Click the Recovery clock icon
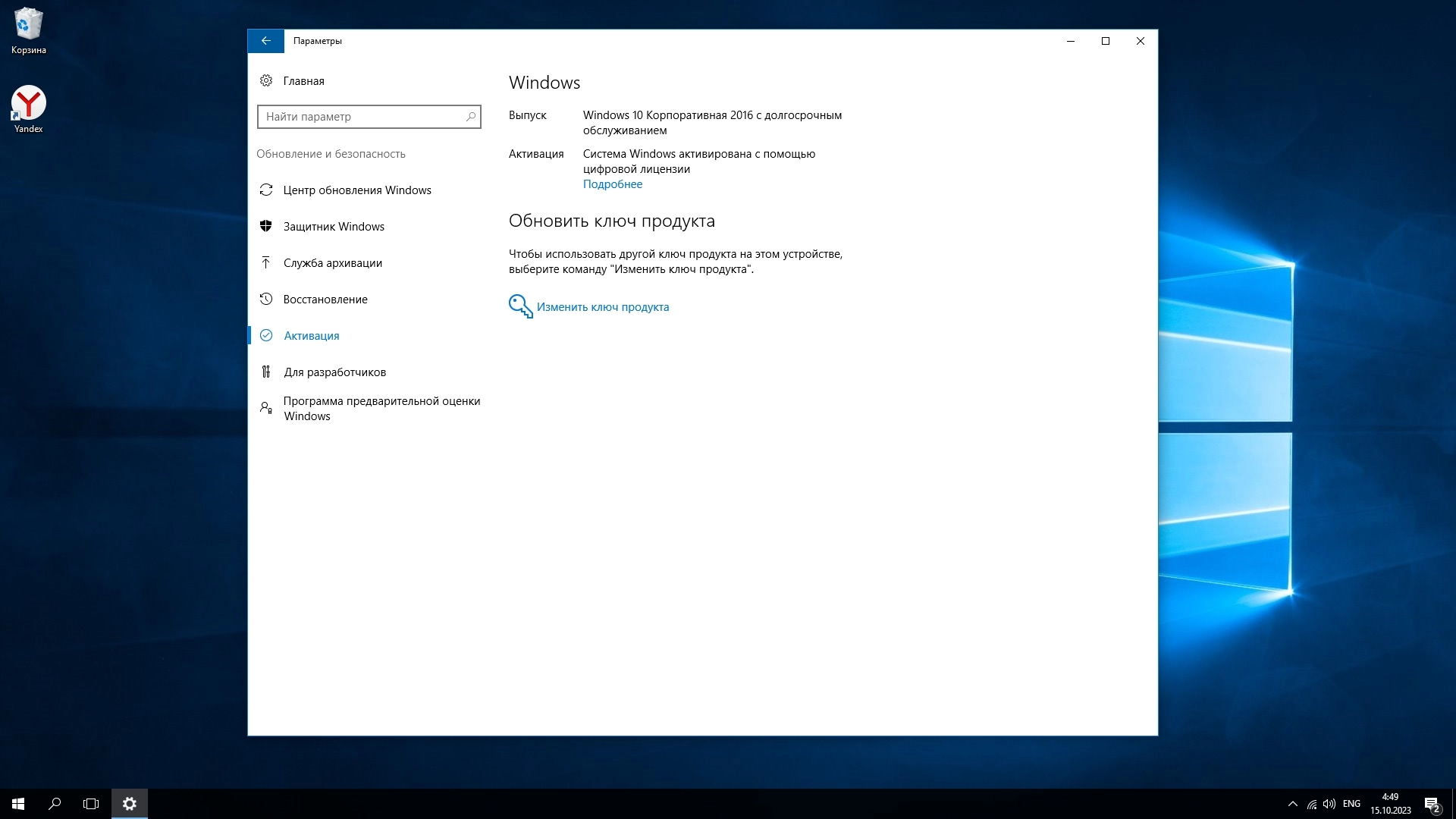 click(266, 299)
